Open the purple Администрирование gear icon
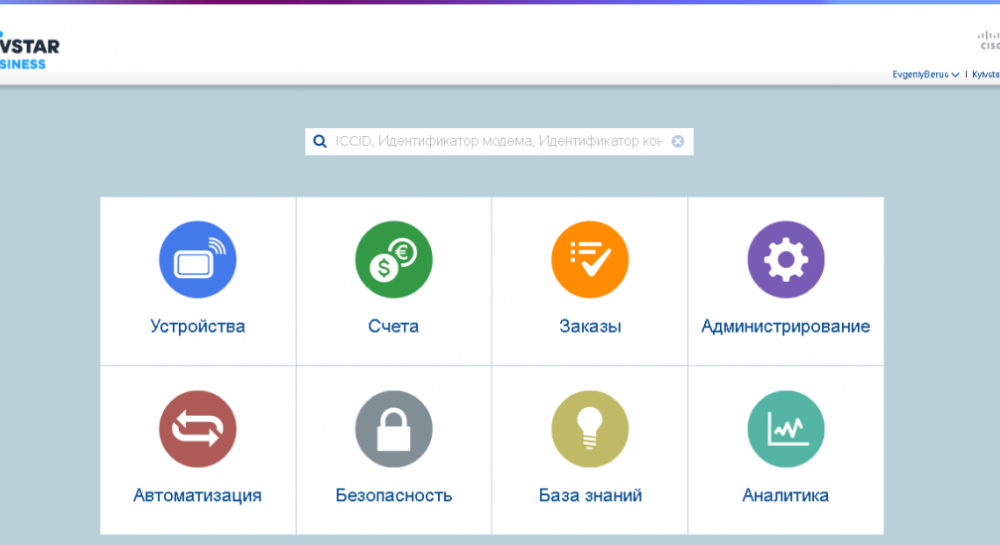 pyautogui.click(x=785, y=259)
